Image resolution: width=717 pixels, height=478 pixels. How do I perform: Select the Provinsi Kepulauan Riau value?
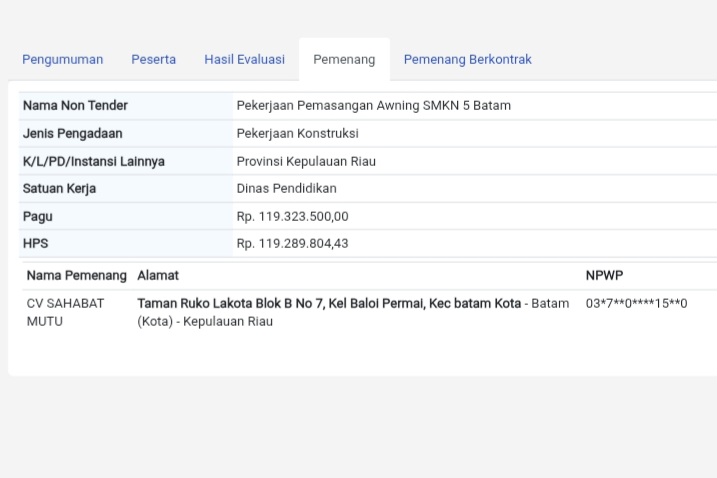(x=306, y=161)
